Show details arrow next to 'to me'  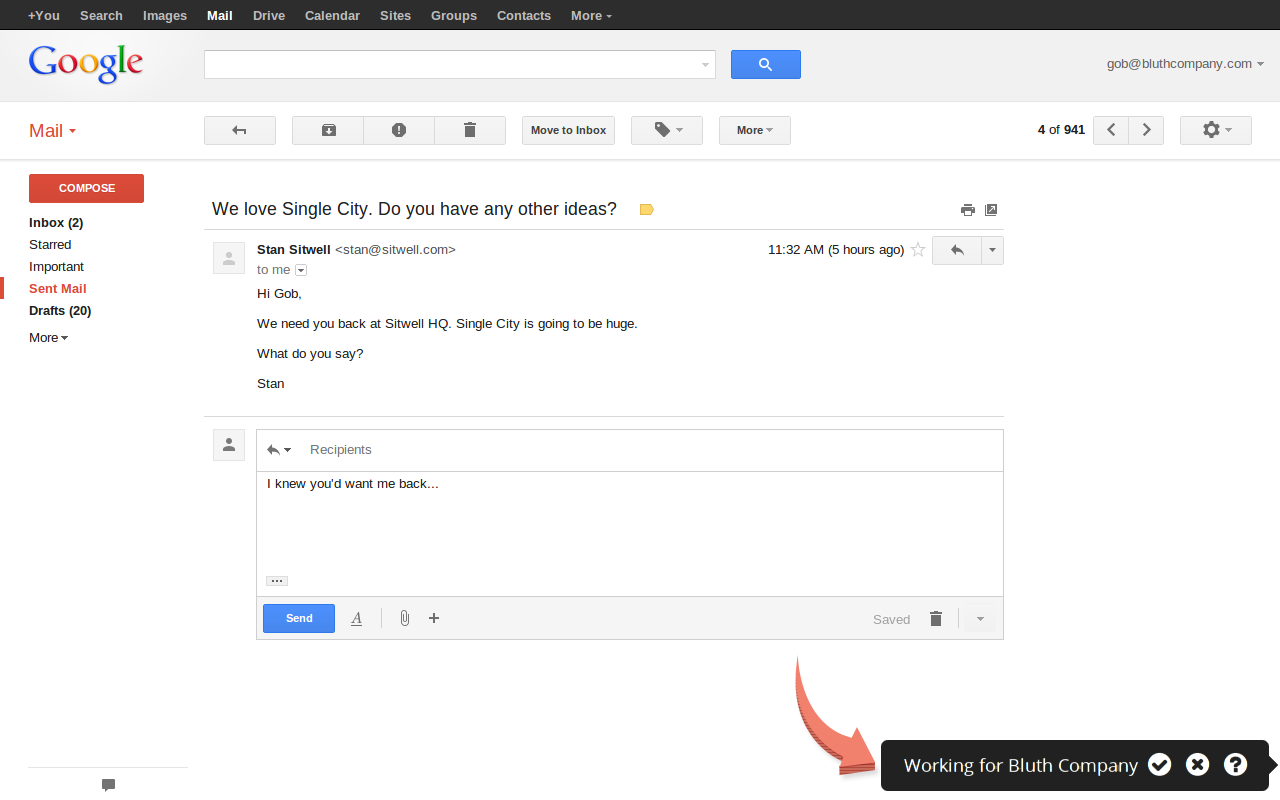tap(301, 270)
